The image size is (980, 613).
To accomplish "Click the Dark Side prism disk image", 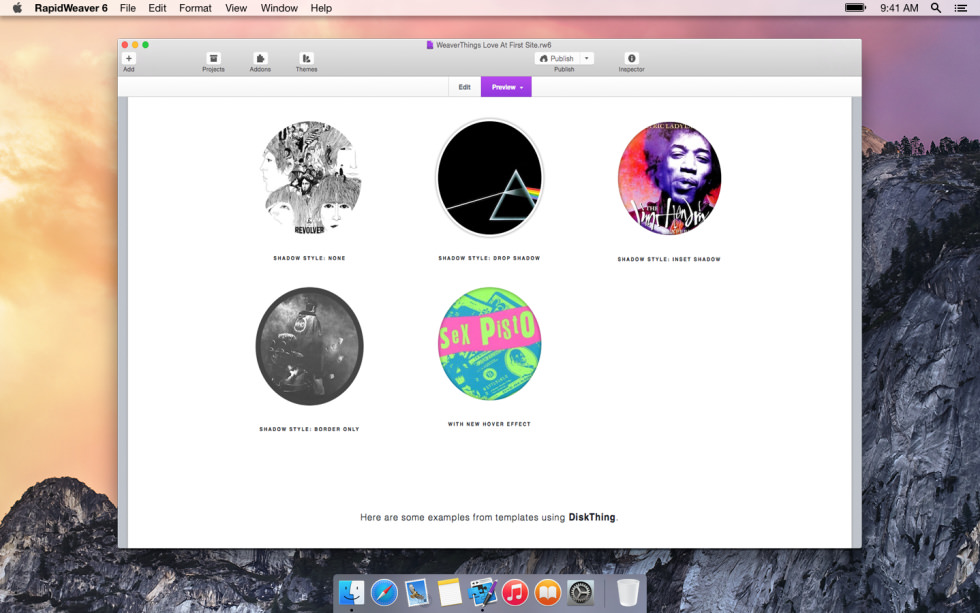I will tap(489, 178).
